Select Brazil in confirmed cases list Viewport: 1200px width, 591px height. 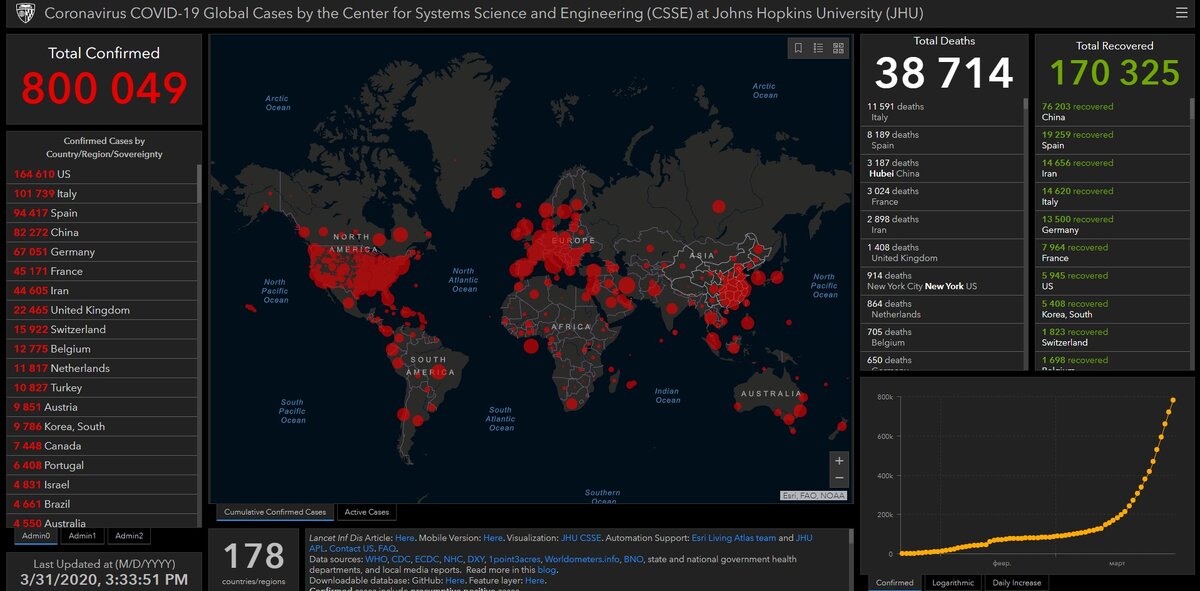tap(102, 504)
